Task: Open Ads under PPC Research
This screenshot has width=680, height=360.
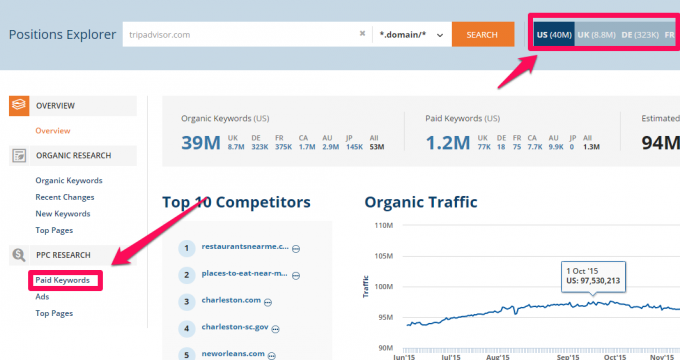Action: [x=42, y=297]
